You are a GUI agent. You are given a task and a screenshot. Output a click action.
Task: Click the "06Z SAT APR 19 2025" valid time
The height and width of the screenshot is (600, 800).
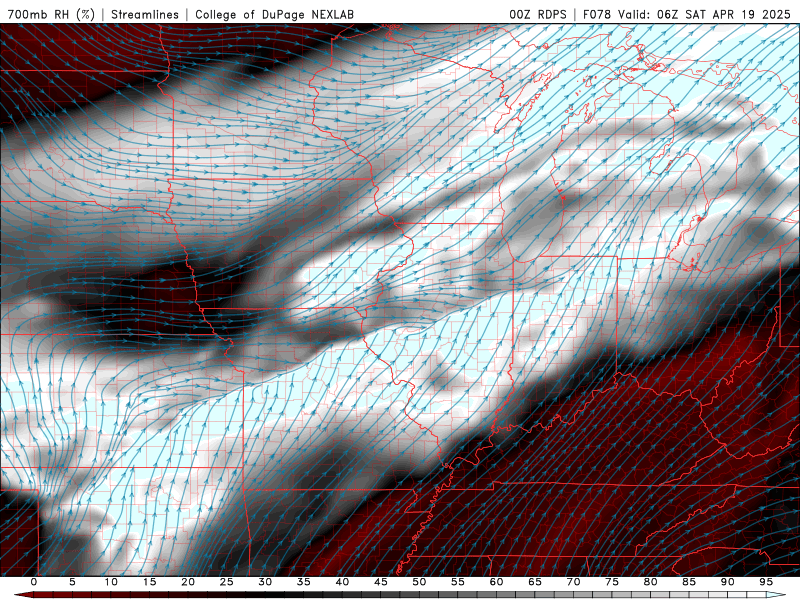(x=723, y=14)
